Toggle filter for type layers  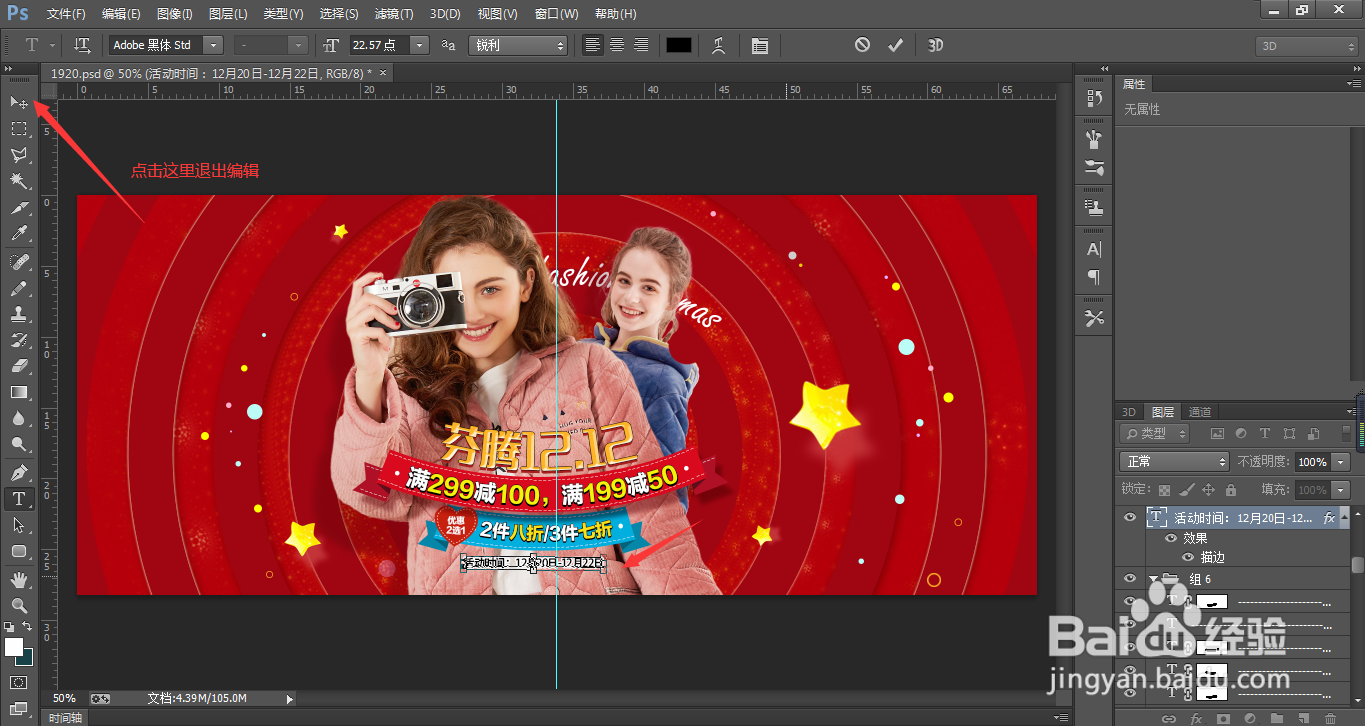click(1264, 434)
